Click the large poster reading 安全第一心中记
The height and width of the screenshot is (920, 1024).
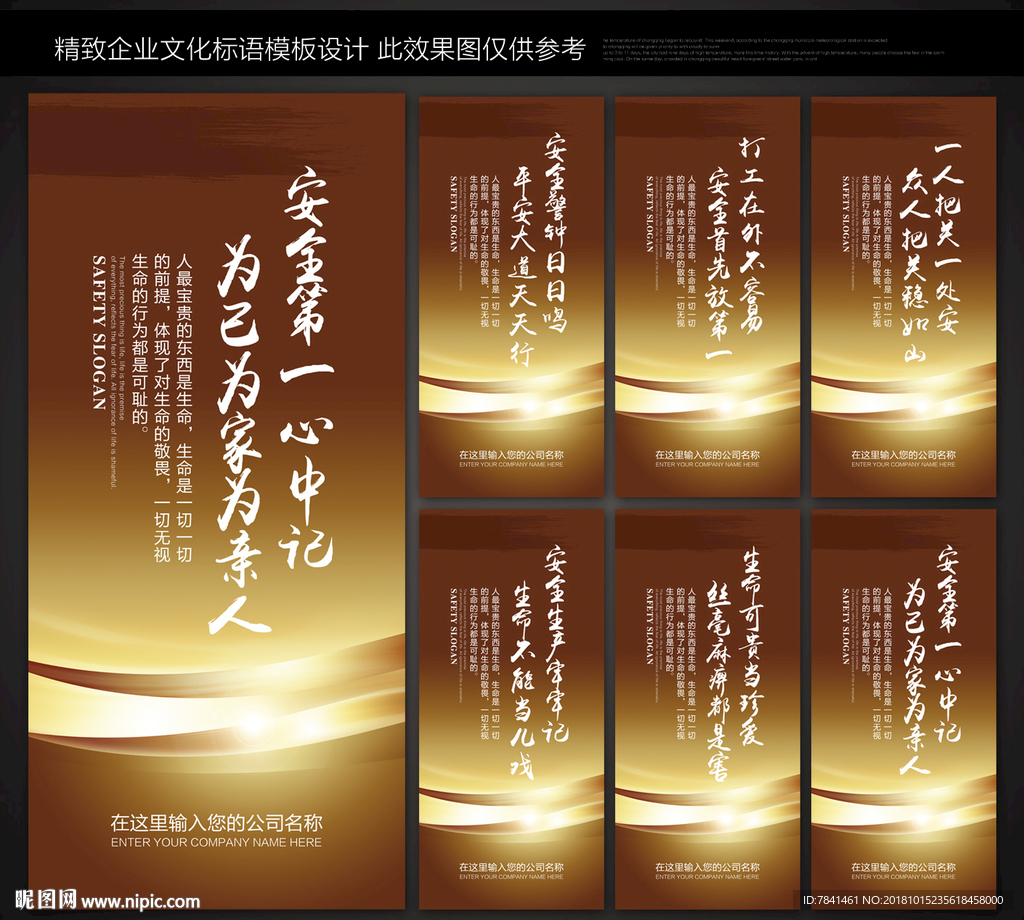click(x=216, y=501)
